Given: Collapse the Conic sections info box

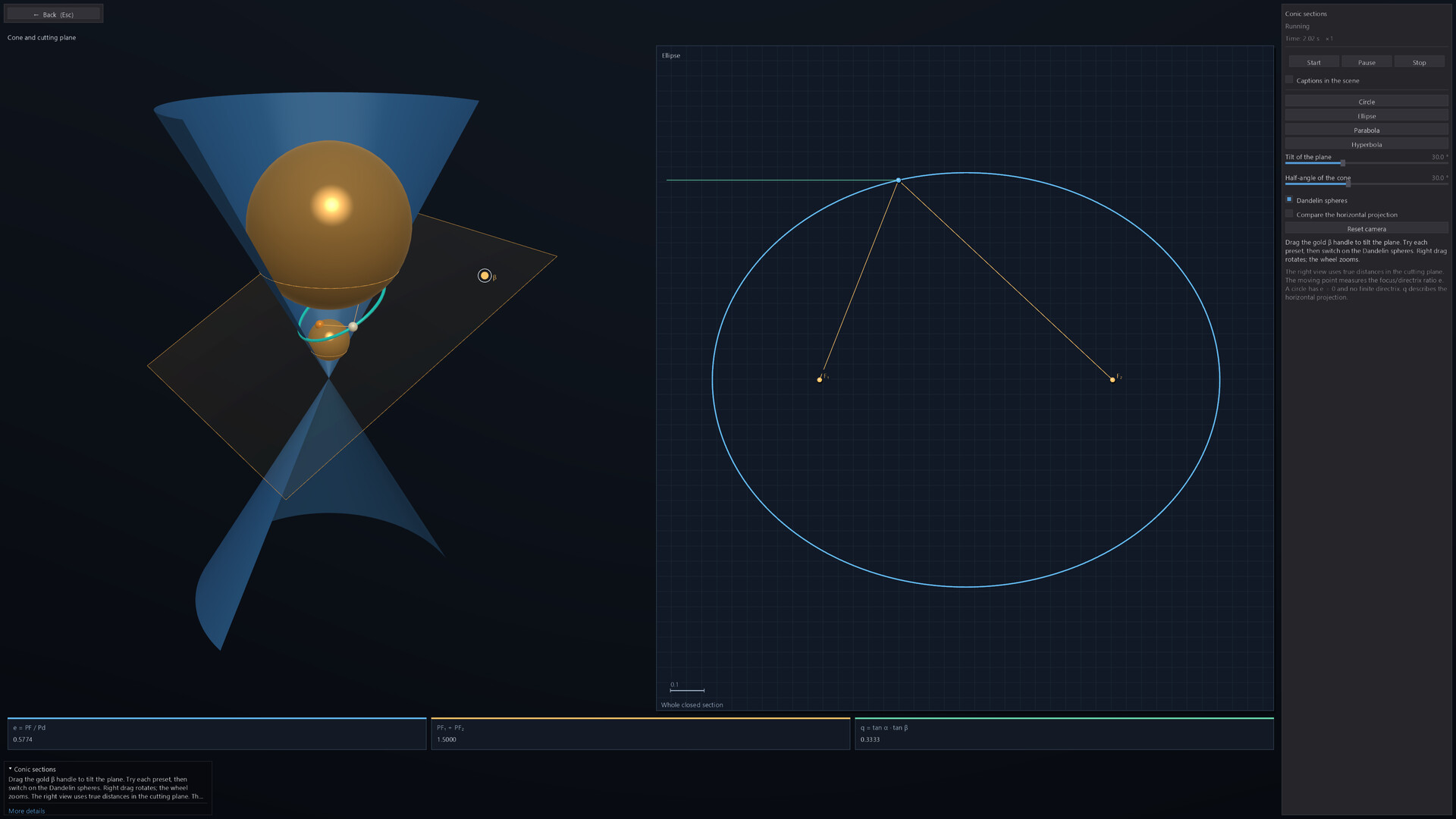Looking at the screenshot, I should coord(11,769).
